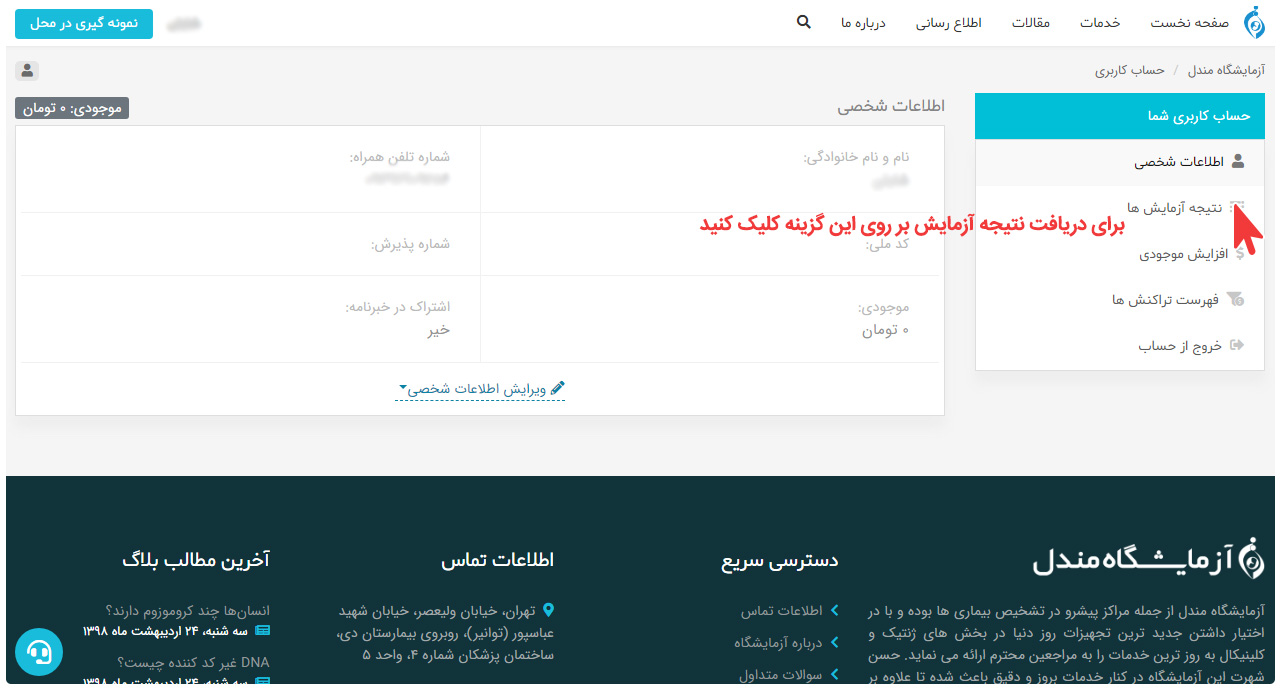Click the footer اطلاعات تماس column heading
Image resolution: width=1280 pixels, height=689 pixels.
click(497, 561)
